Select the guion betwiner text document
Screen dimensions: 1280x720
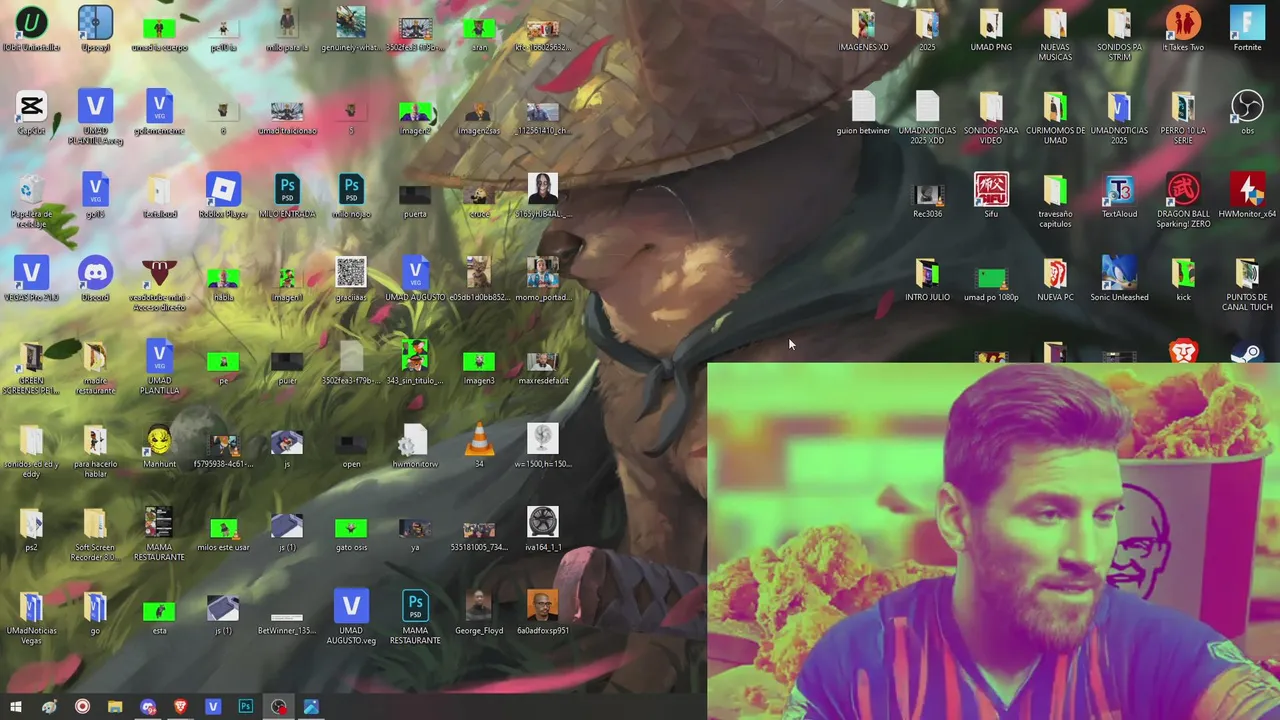click(x=863, y=113)
